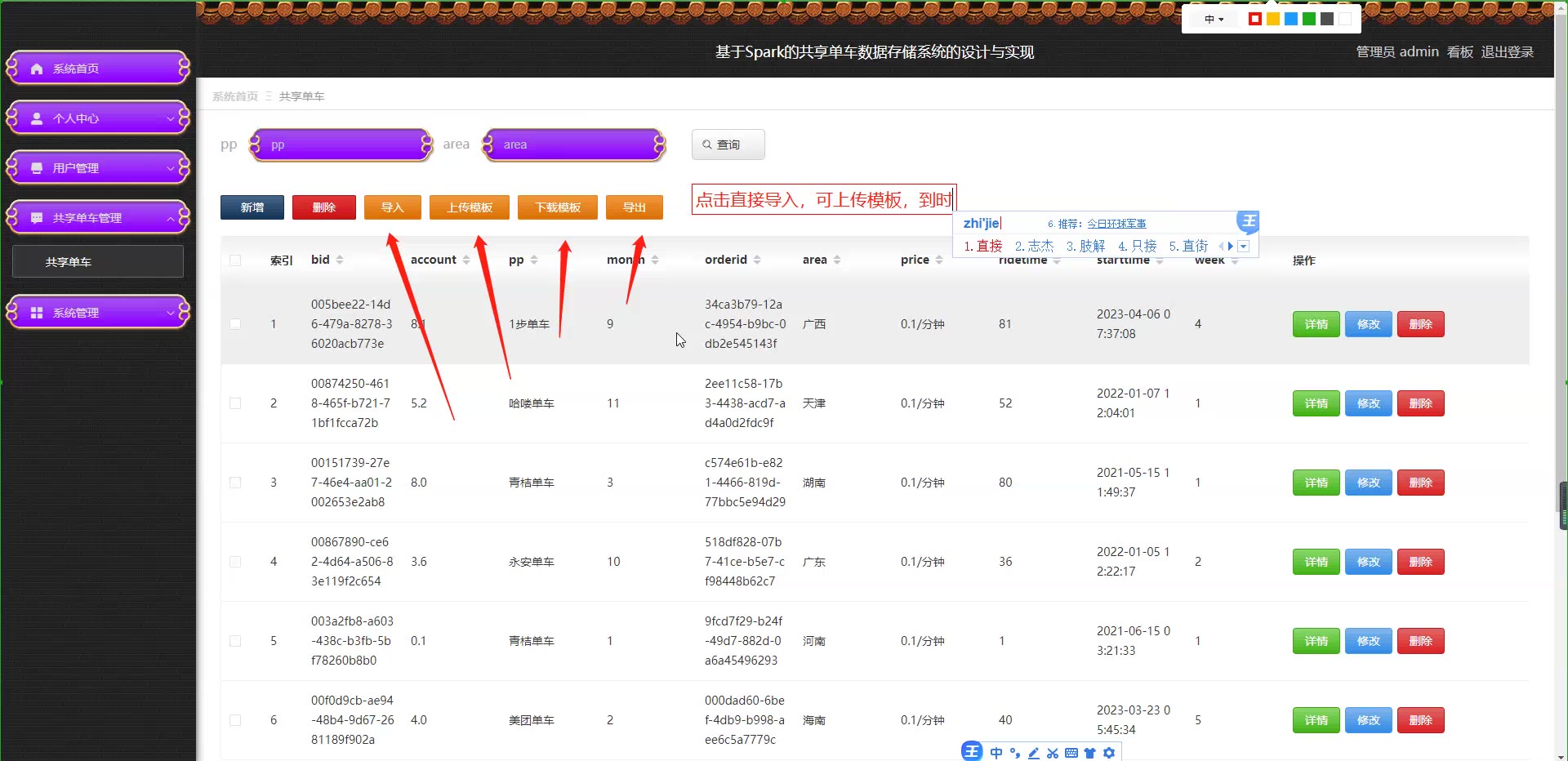Expand the 用户管理 sidebar menu
Image resolution: width=1568 pixels, height=761 pixels.
[98, 168]
